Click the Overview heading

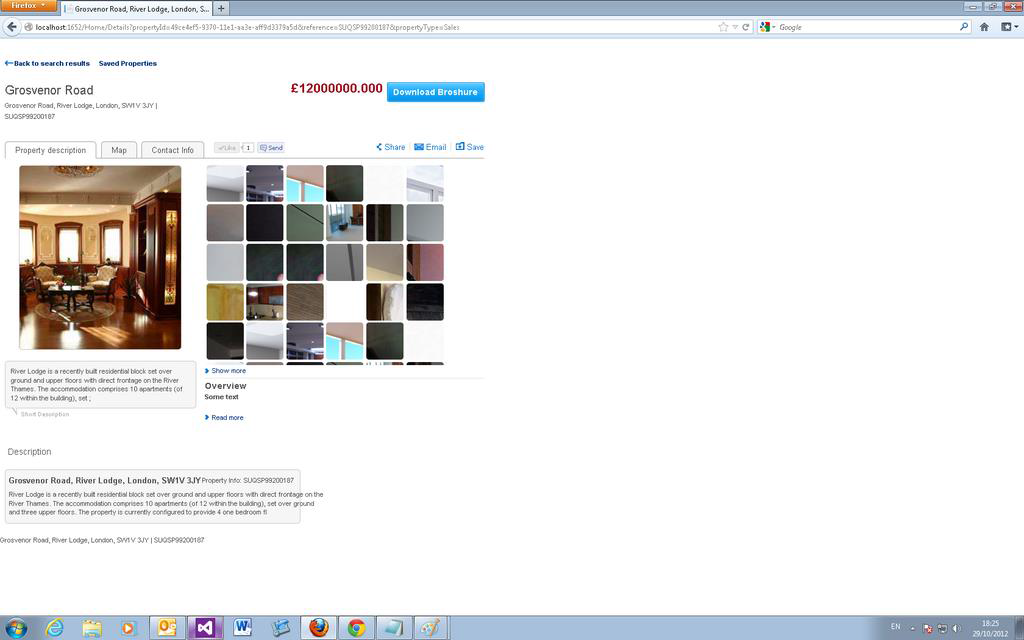click(225, 386)
